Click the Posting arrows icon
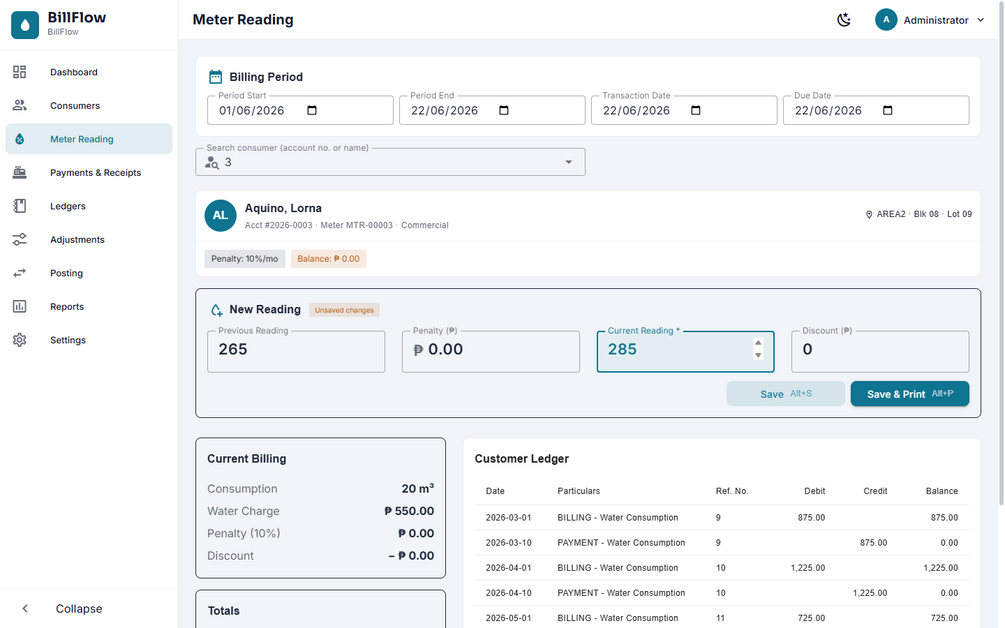Screen dimensions: 1005x628 tap(20, 273)
